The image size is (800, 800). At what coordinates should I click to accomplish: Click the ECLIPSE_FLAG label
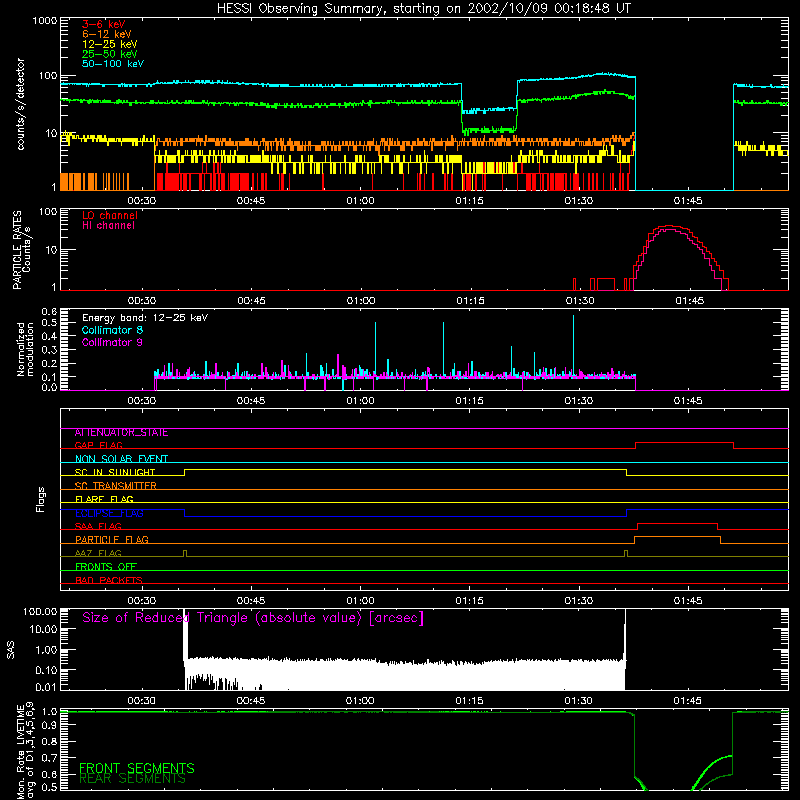[x=109, y=513]
